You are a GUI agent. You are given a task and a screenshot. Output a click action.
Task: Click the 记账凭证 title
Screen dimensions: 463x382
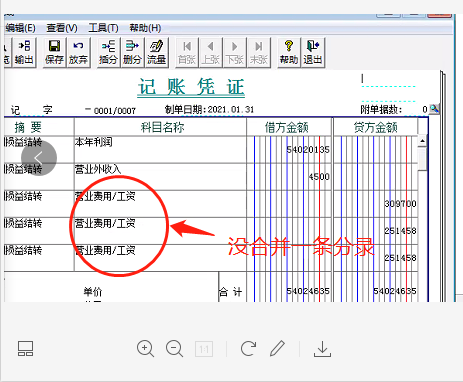pos(191,87)
